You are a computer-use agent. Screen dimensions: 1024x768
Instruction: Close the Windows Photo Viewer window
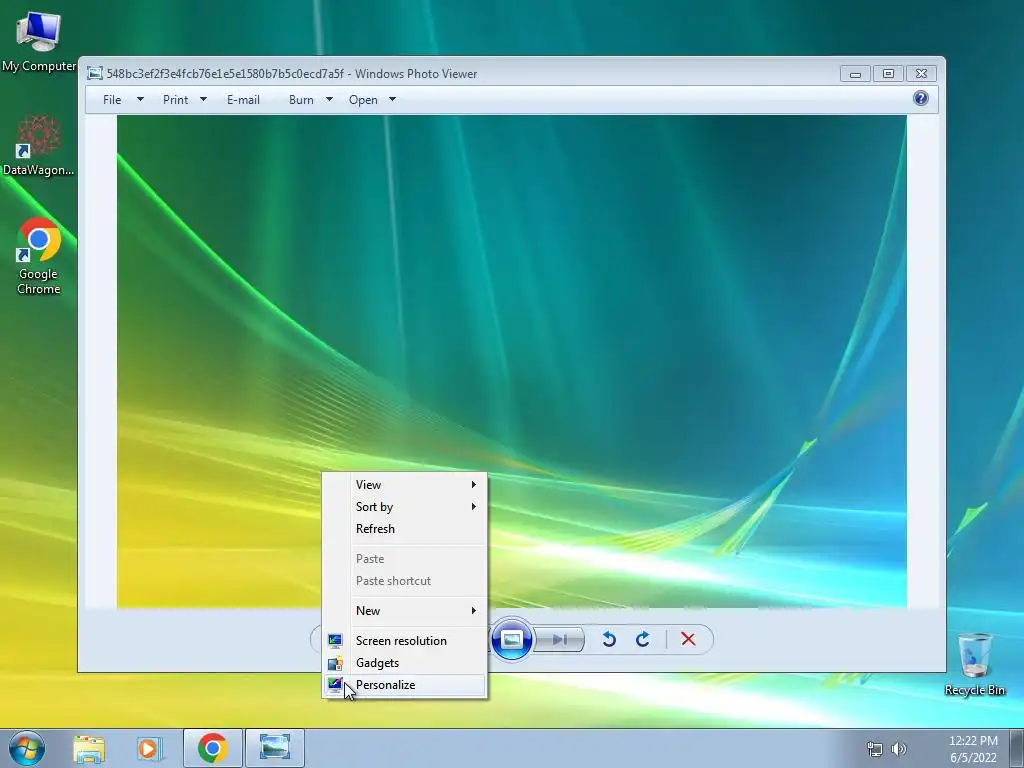coord(921,74)
